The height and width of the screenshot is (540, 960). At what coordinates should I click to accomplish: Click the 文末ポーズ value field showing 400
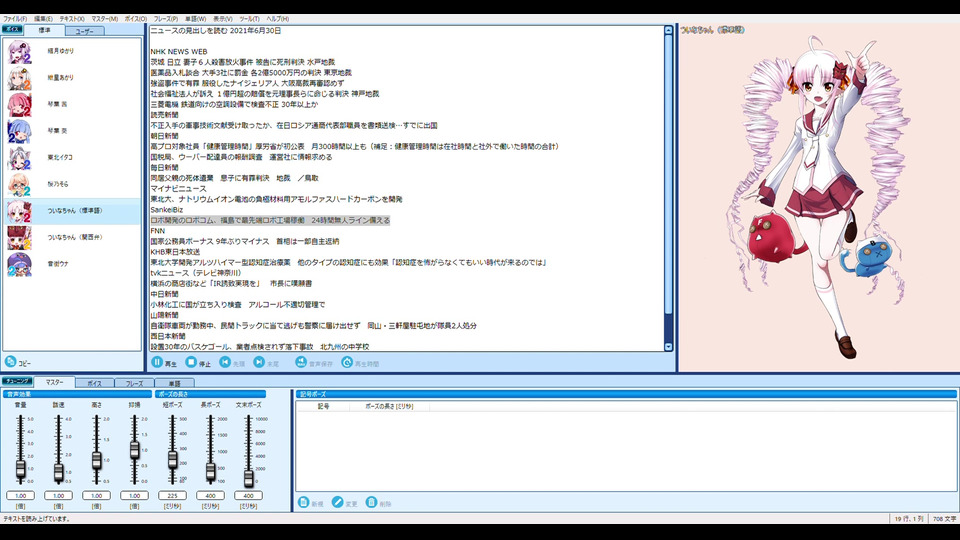(248, 495)
